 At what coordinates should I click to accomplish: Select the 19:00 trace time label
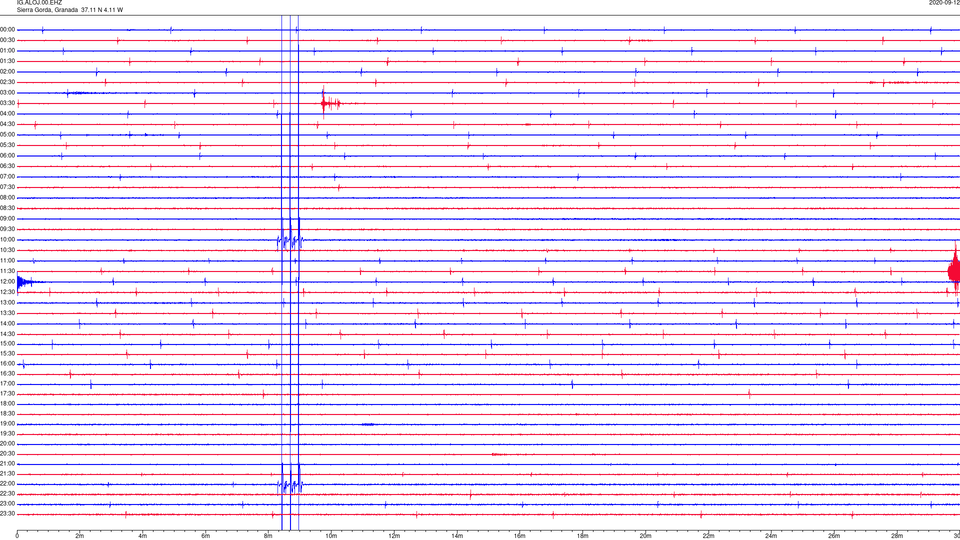(x=8, y=424)
